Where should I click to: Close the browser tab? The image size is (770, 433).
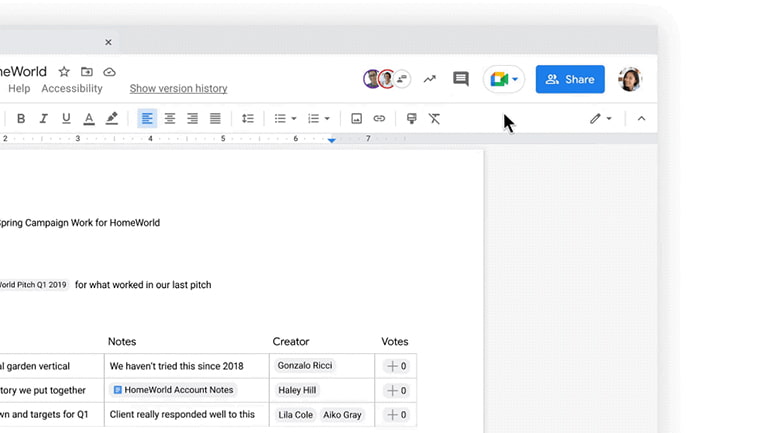(109, 42)
